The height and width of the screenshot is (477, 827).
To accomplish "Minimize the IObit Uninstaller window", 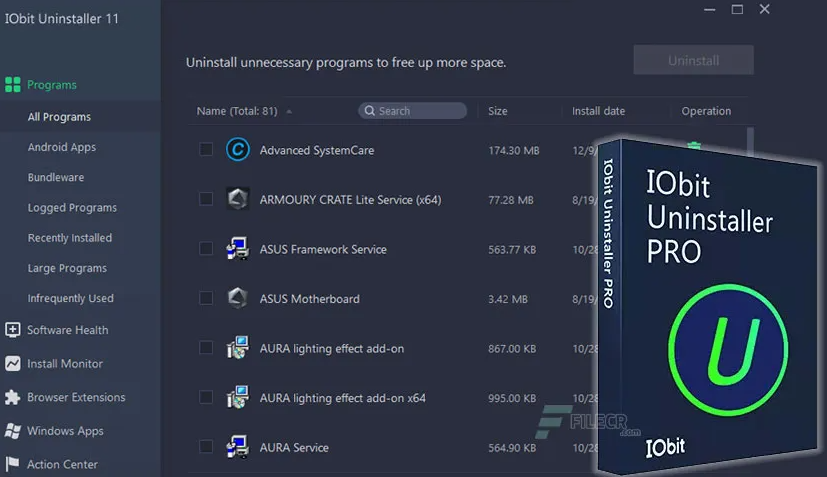I will point(709,9).
